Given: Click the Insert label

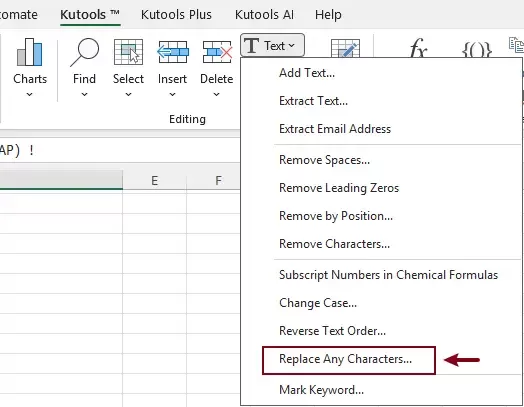Looking at the screenshot, I should pyautogui.click(x=172, y=79).
